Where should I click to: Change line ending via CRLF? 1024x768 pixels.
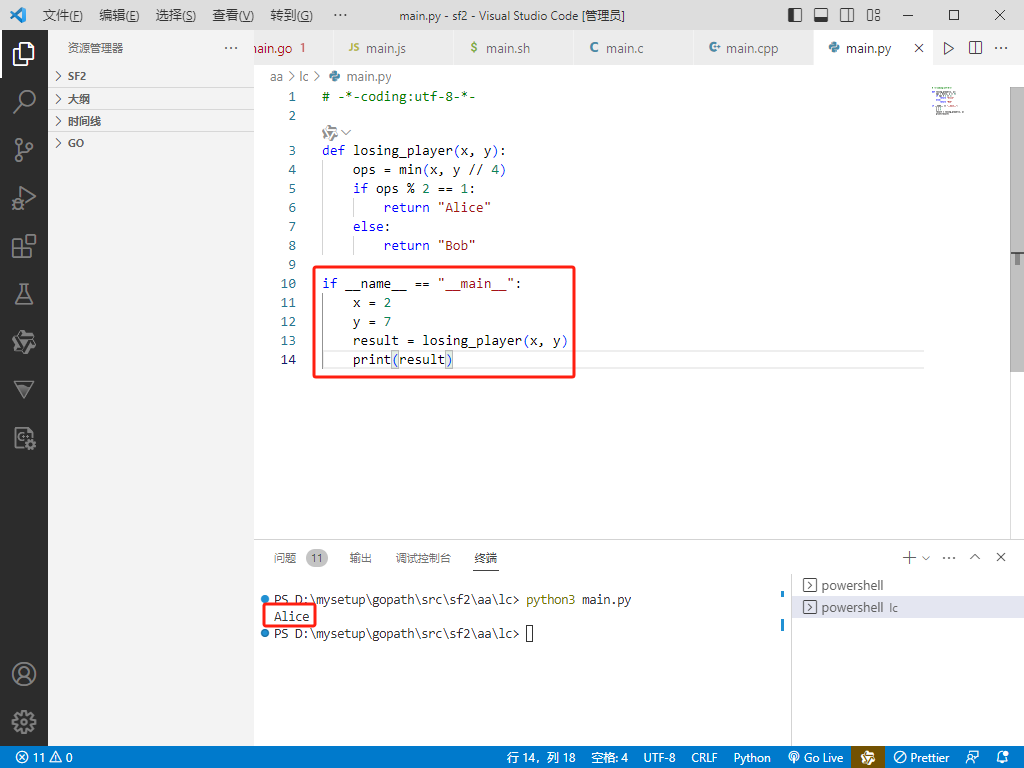[704, 758]
